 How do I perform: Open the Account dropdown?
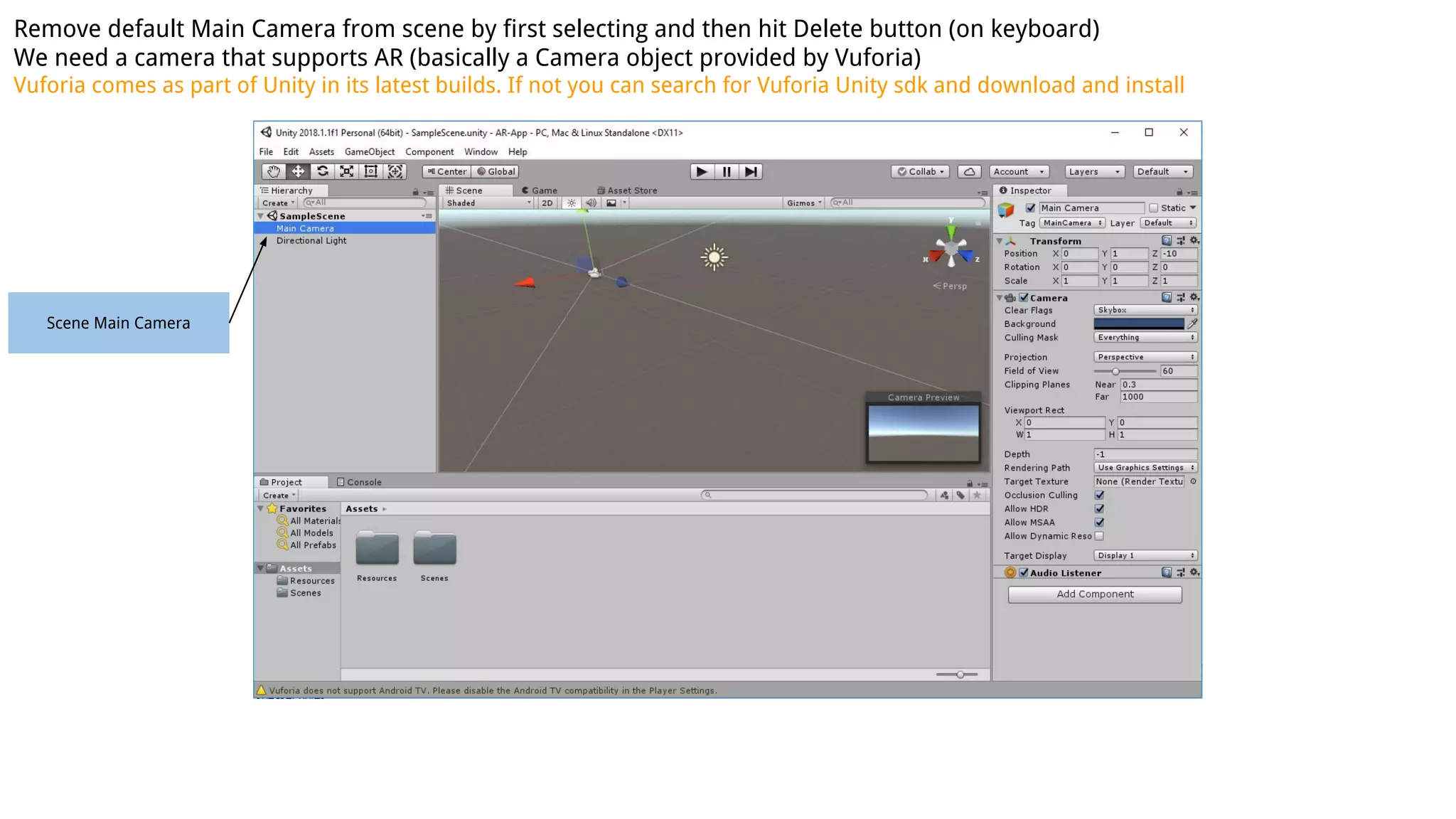pyautogui.click(x=1019, y=171)
